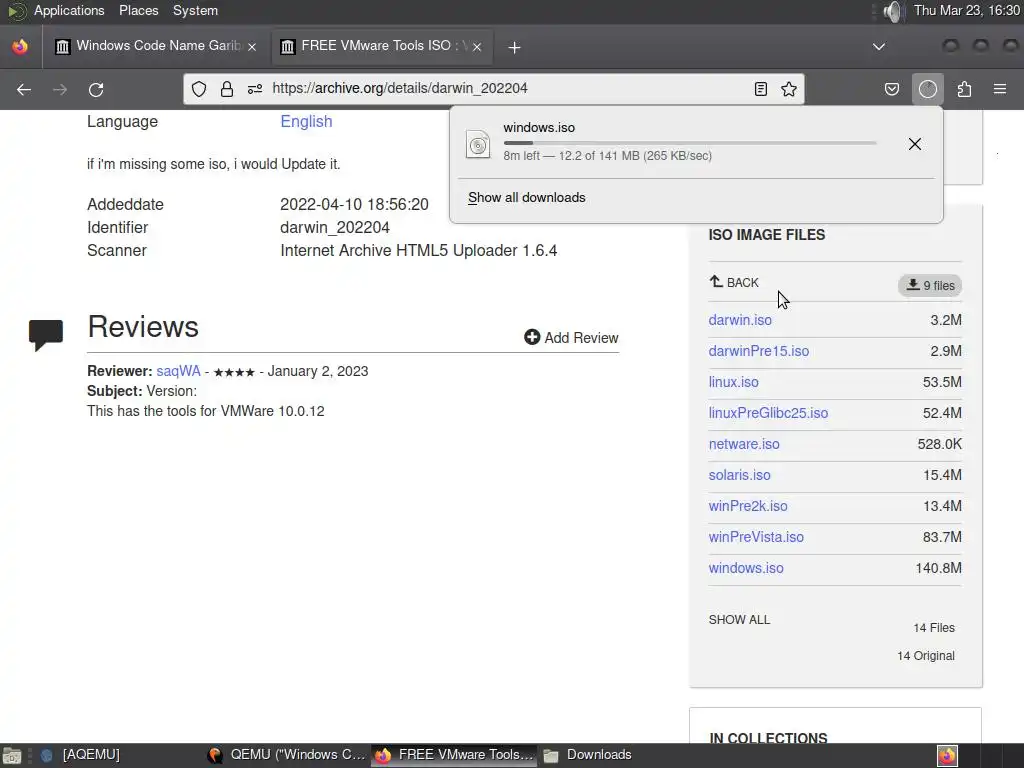Open the System menu

click(195, 10)
